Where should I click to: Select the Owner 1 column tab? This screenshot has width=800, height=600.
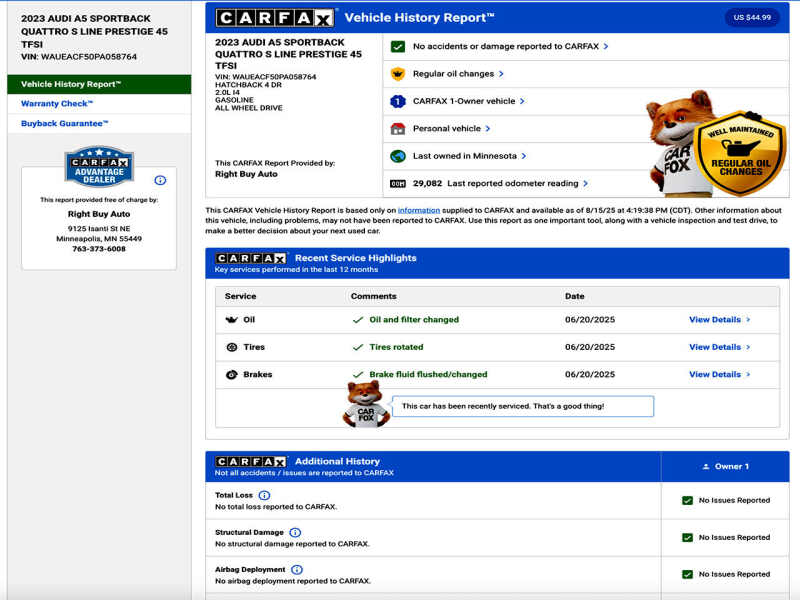click(x=725, y=467)
